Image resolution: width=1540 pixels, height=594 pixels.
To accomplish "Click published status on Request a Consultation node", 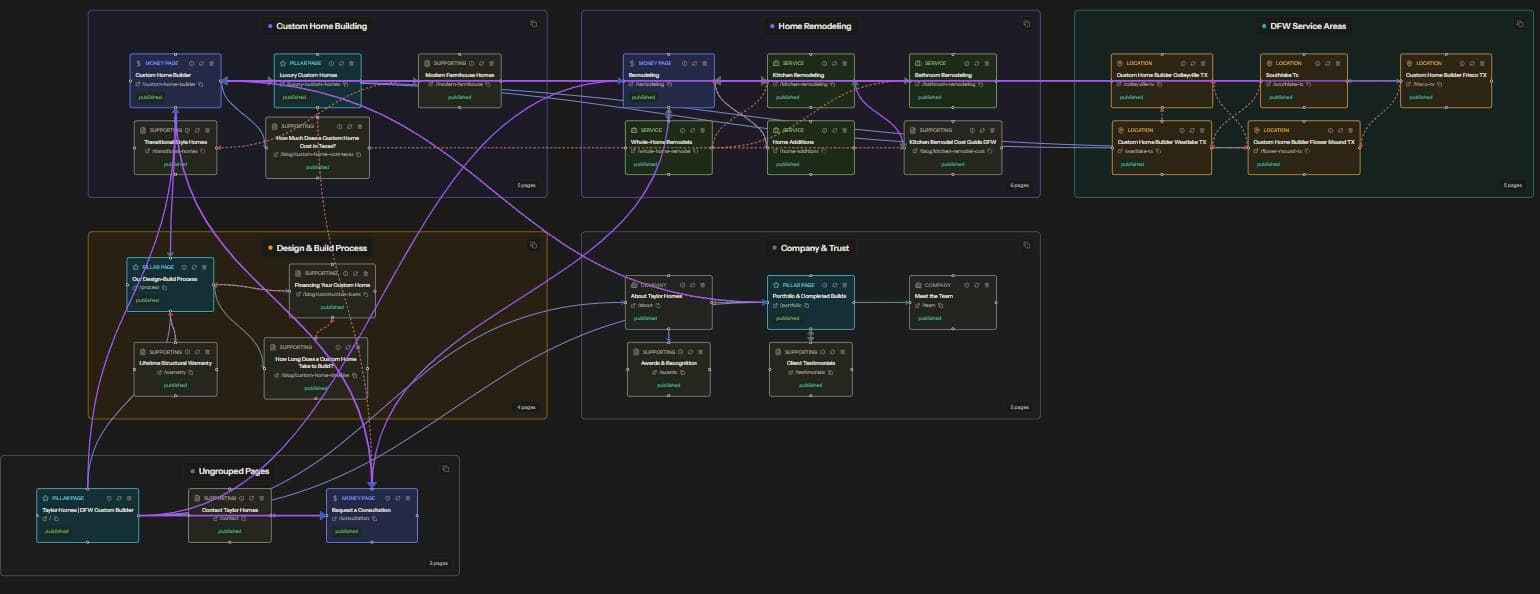I will 346,531.
